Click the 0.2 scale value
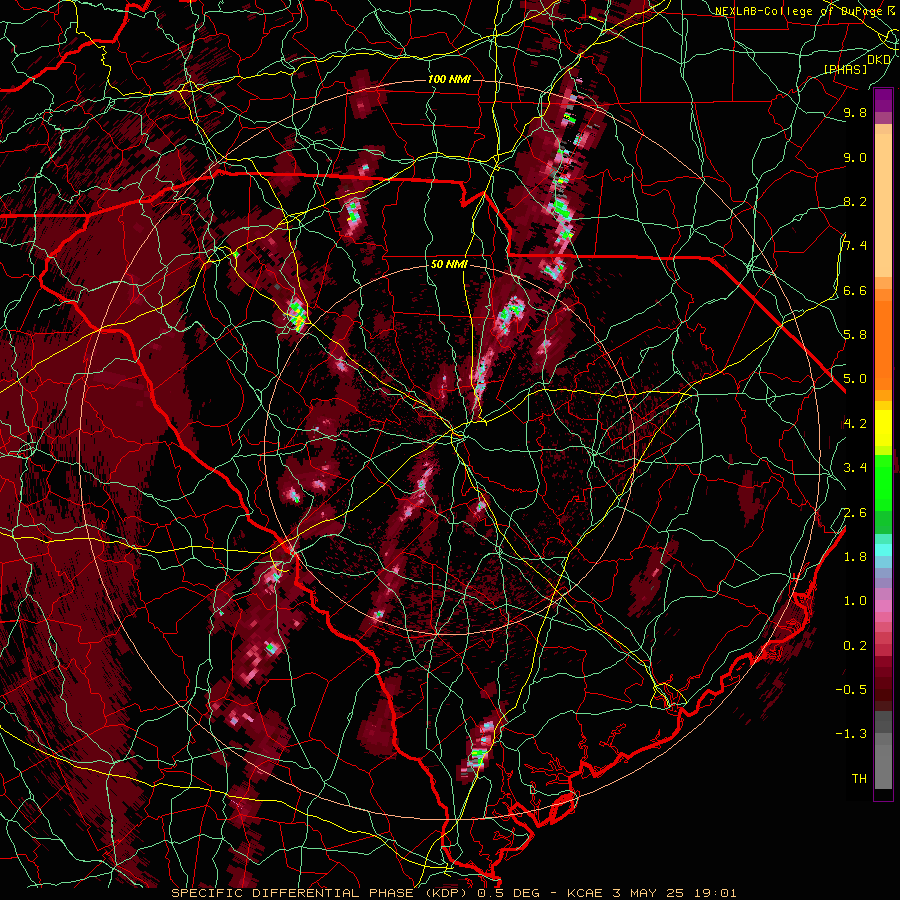Screen dimensions: 900x900 point(855,646)
